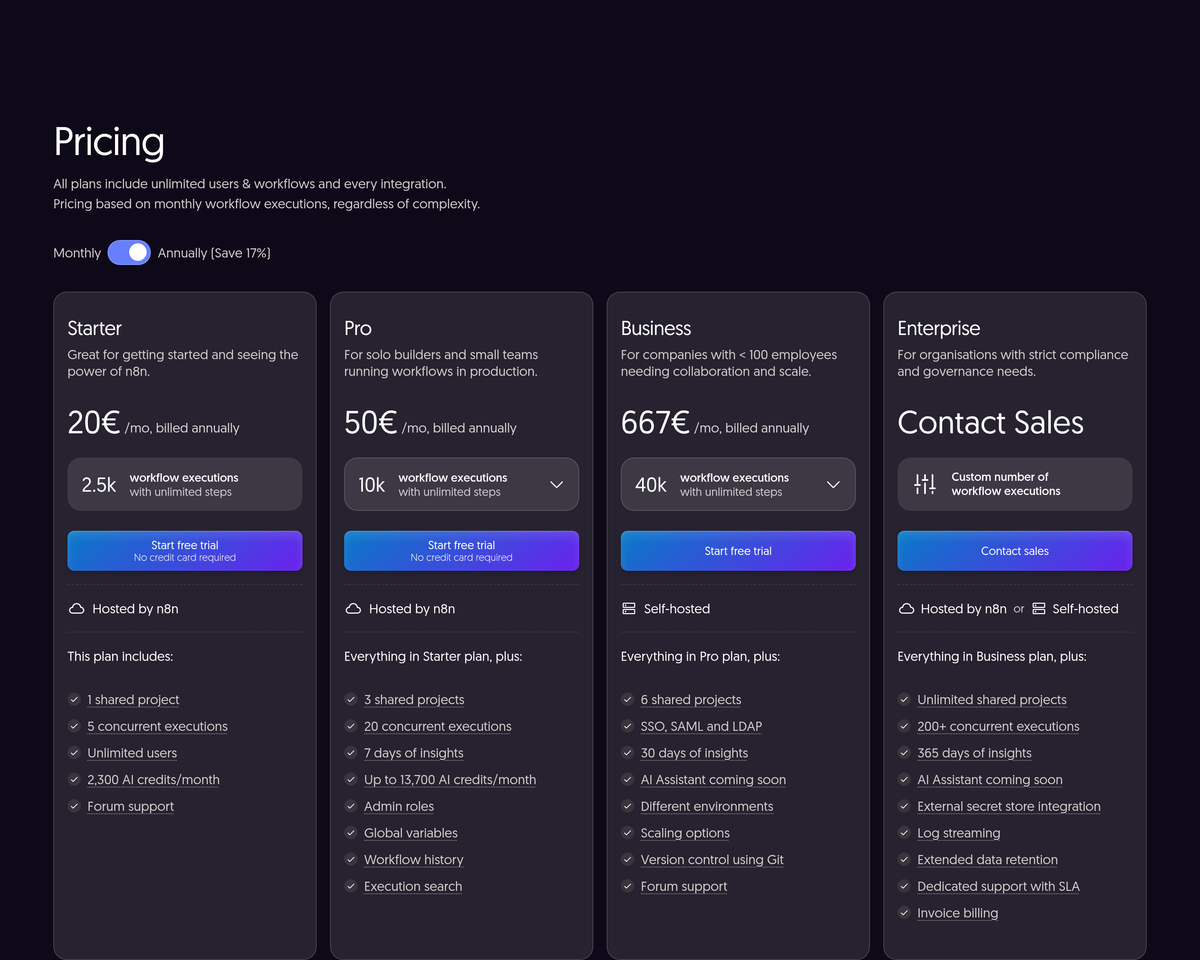Toggle the Monthly/Annually billing switch

(x=129, y=252)
